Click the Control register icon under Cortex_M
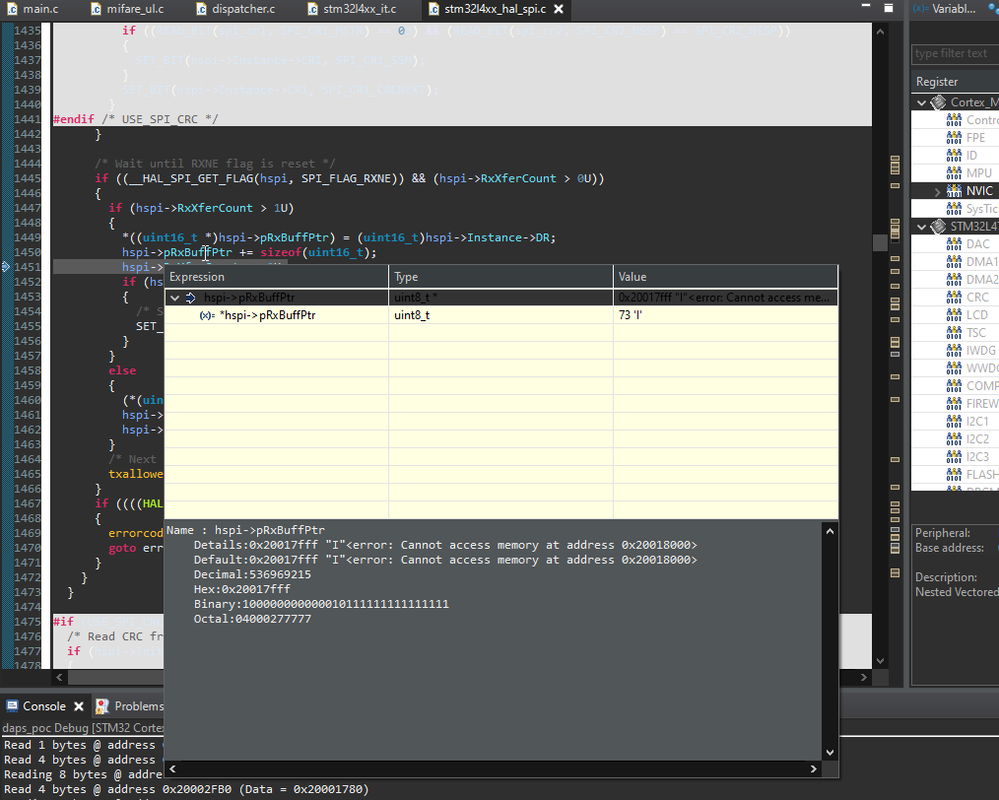Image resolution: width=999 pixels, height=800 pixels. (954, 120)
